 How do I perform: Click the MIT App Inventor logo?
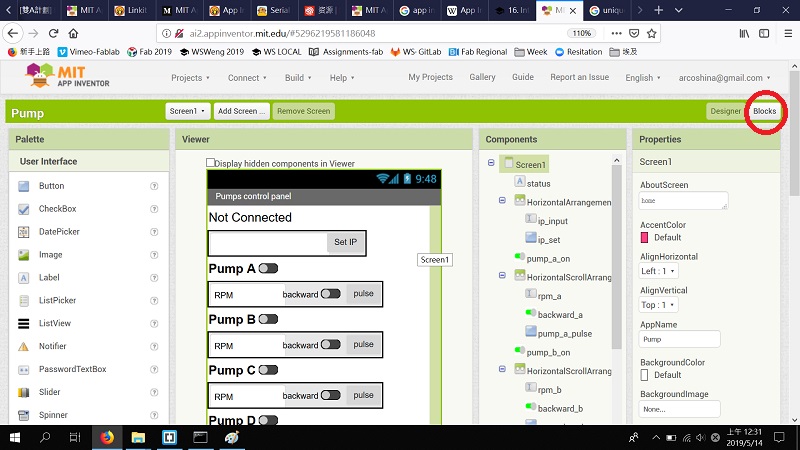point(67,76)
